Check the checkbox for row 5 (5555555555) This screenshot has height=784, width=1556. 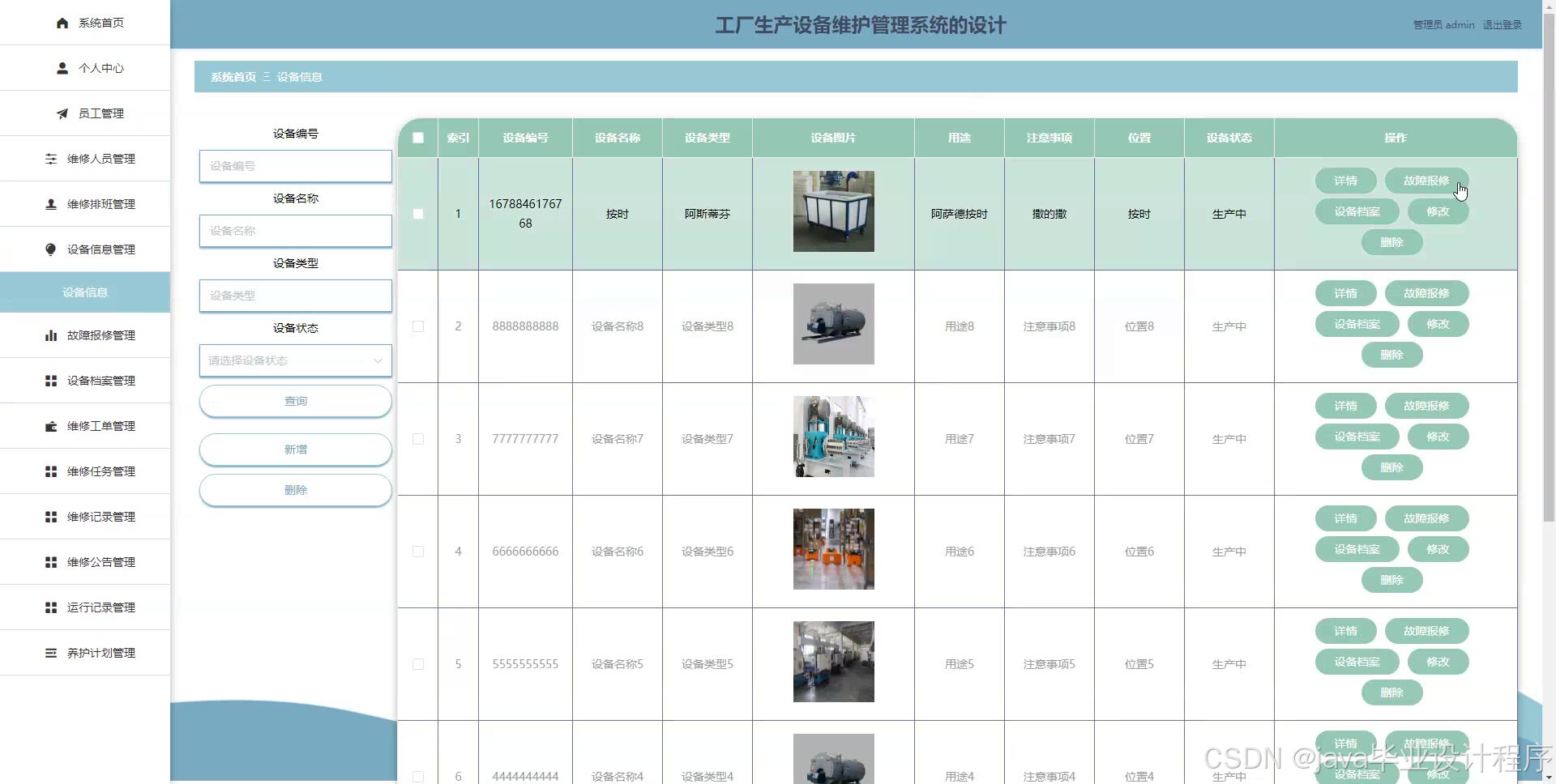click(x=418, y=664)
